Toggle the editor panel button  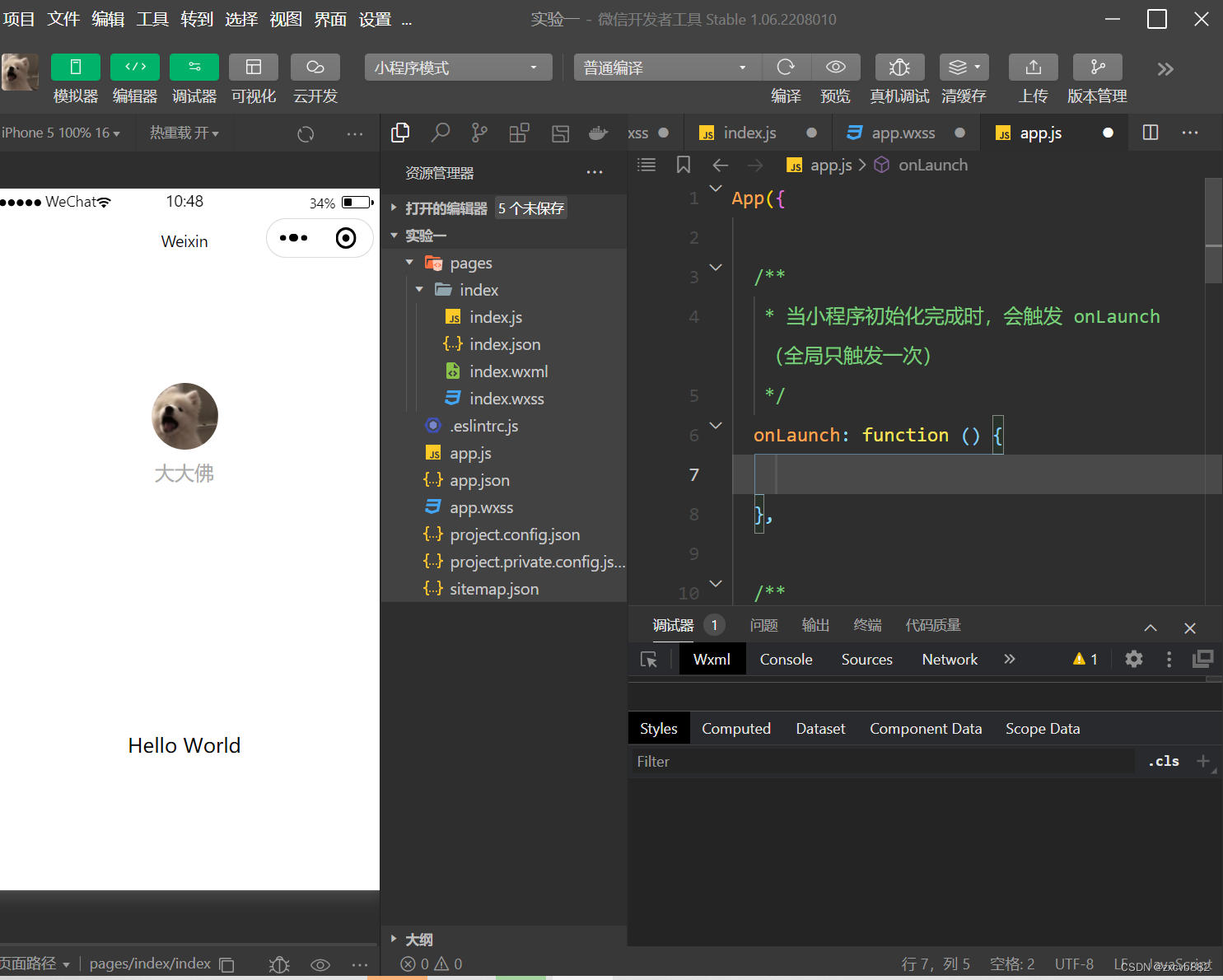pos(135,68)
